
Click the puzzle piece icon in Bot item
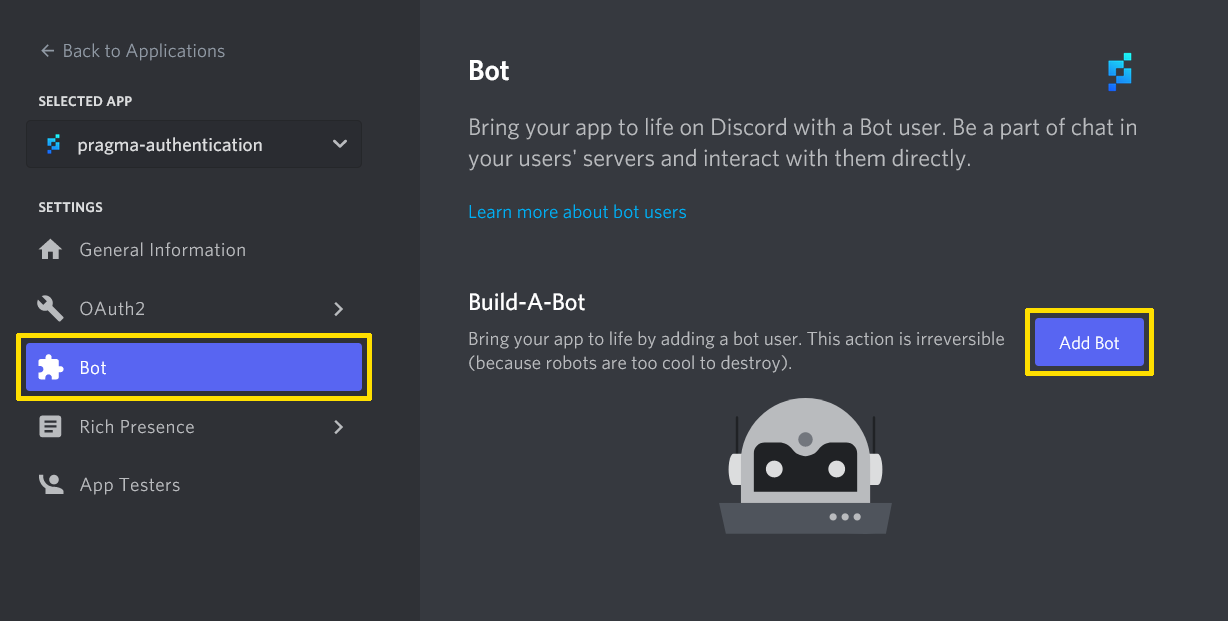50,368
